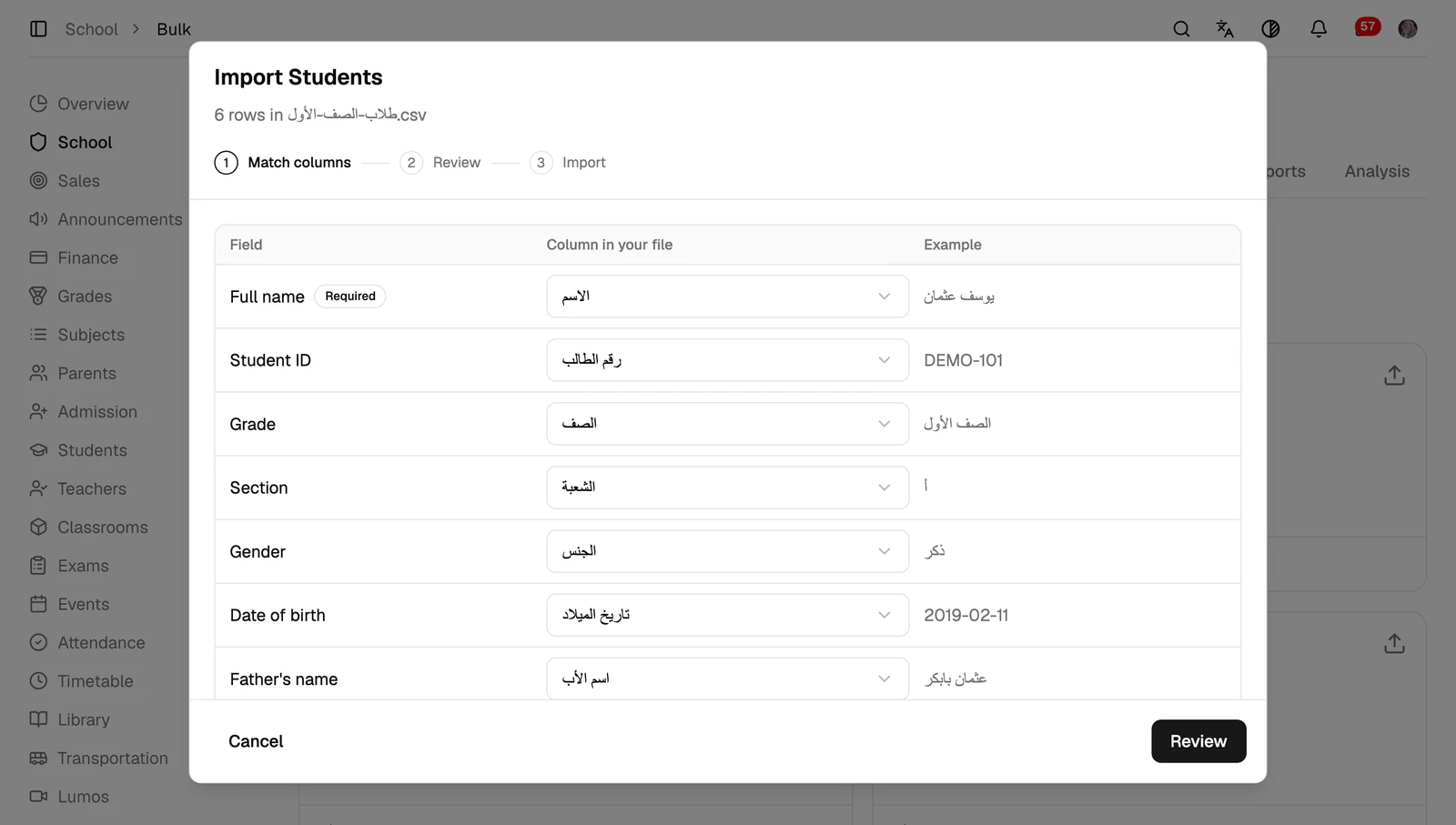The width and height of the screenshot is (1456, 825).
Task: Open the Grade column dropdown
Action: click(x=727, y=424)
